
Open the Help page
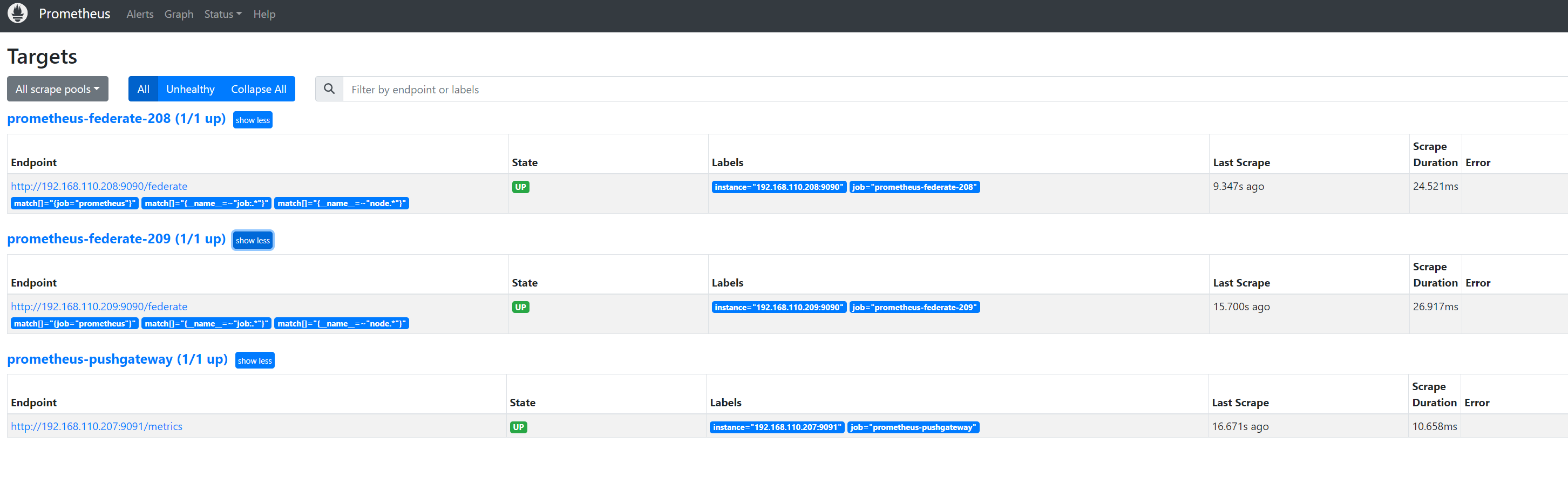pos(264,14)
